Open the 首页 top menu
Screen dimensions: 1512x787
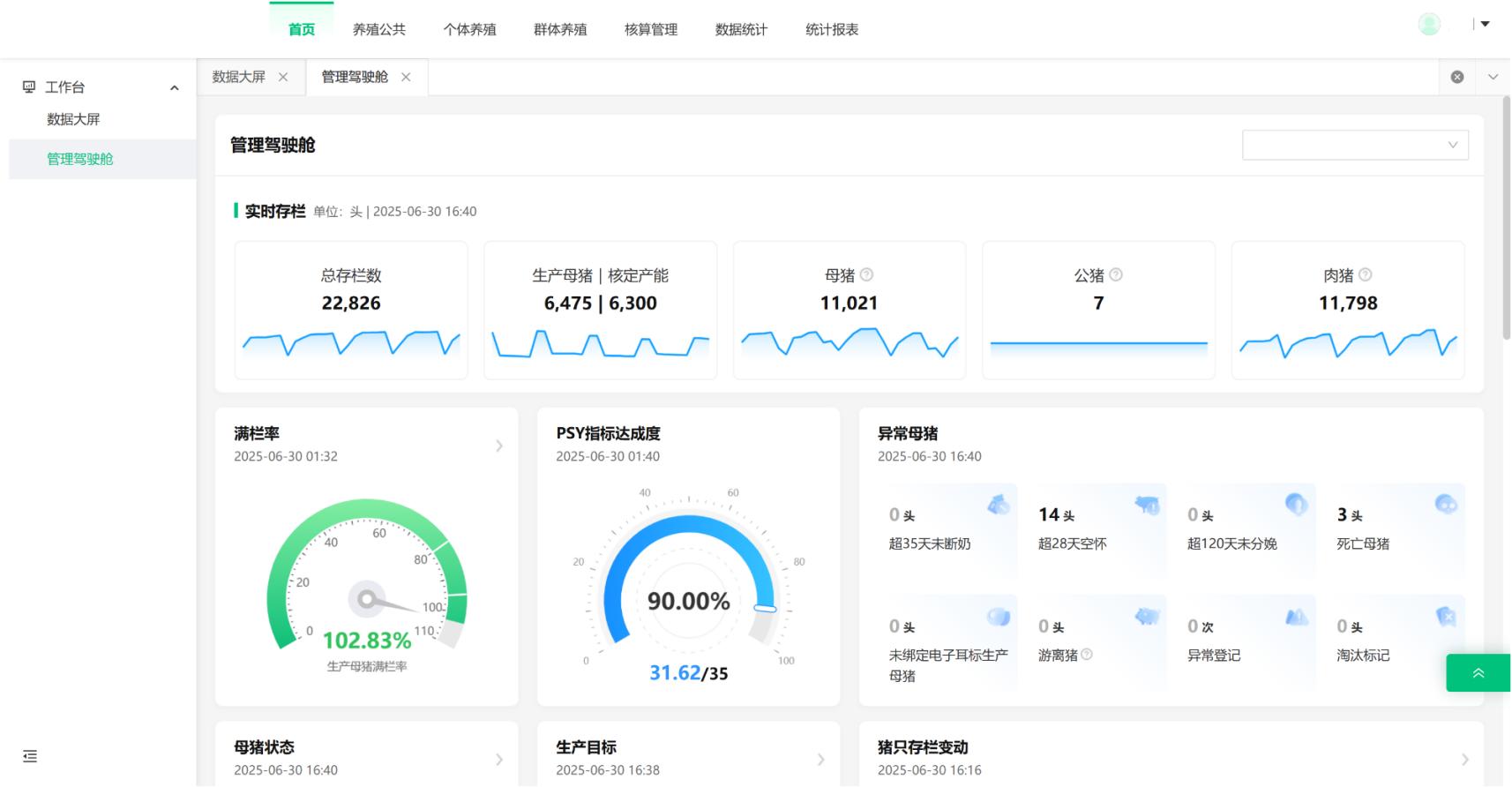tap(302, 29)
